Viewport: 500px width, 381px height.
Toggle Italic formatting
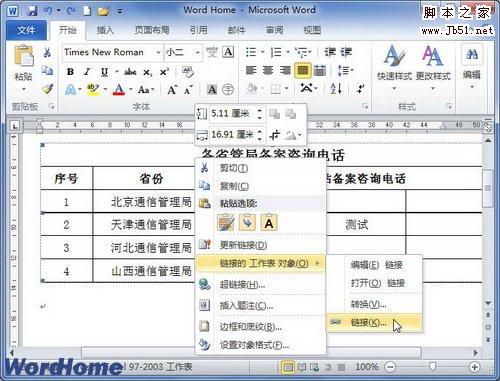(87, 72)
